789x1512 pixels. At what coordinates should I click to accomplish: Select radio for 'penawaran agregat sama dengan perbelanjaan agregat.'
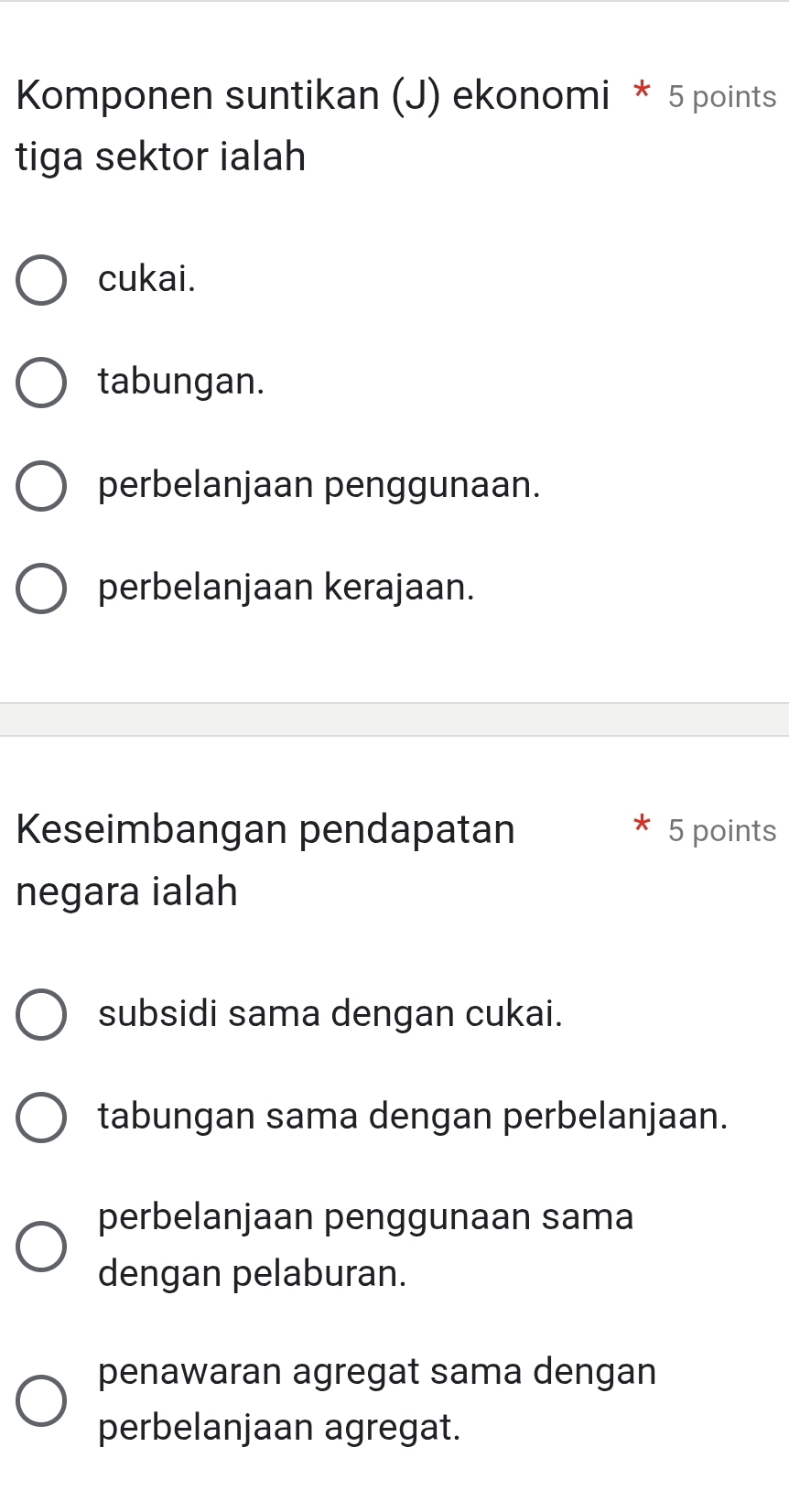[x=41, y=1400]
